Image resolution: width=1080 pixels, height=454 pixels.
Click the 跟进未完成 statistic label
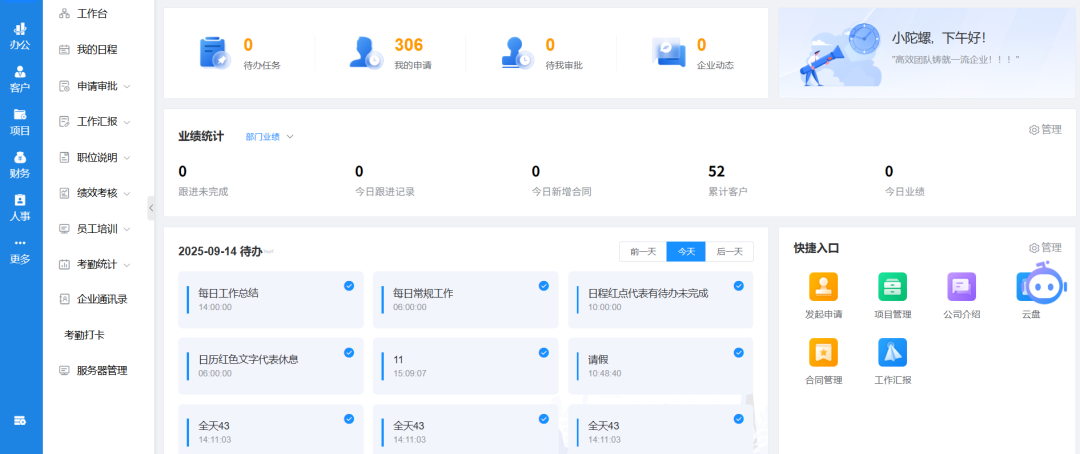pyautogui.click(x=203, y=192)
